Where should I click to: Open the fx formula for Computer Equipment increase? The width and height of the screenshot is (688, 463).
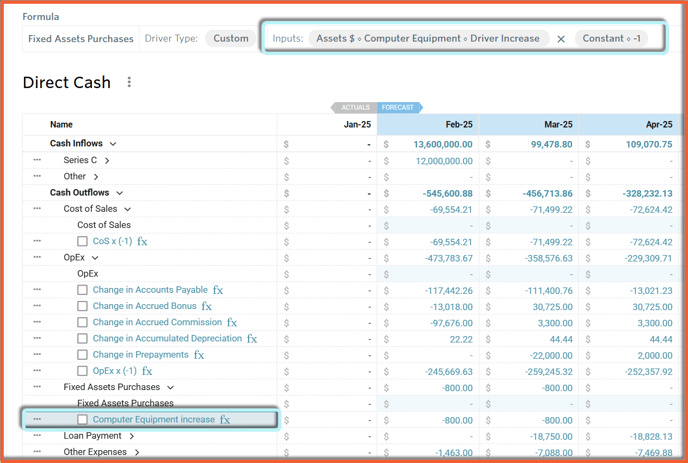225,420
